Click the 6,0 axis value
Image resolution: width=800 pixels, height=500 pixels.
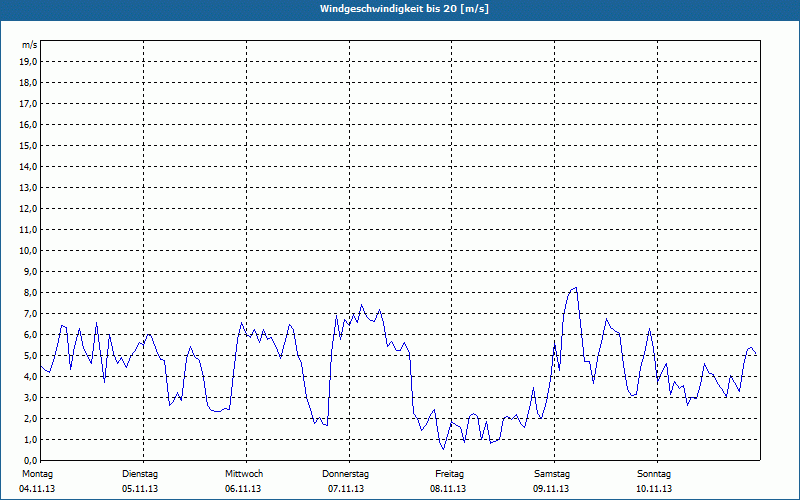[x=30, y=335]
